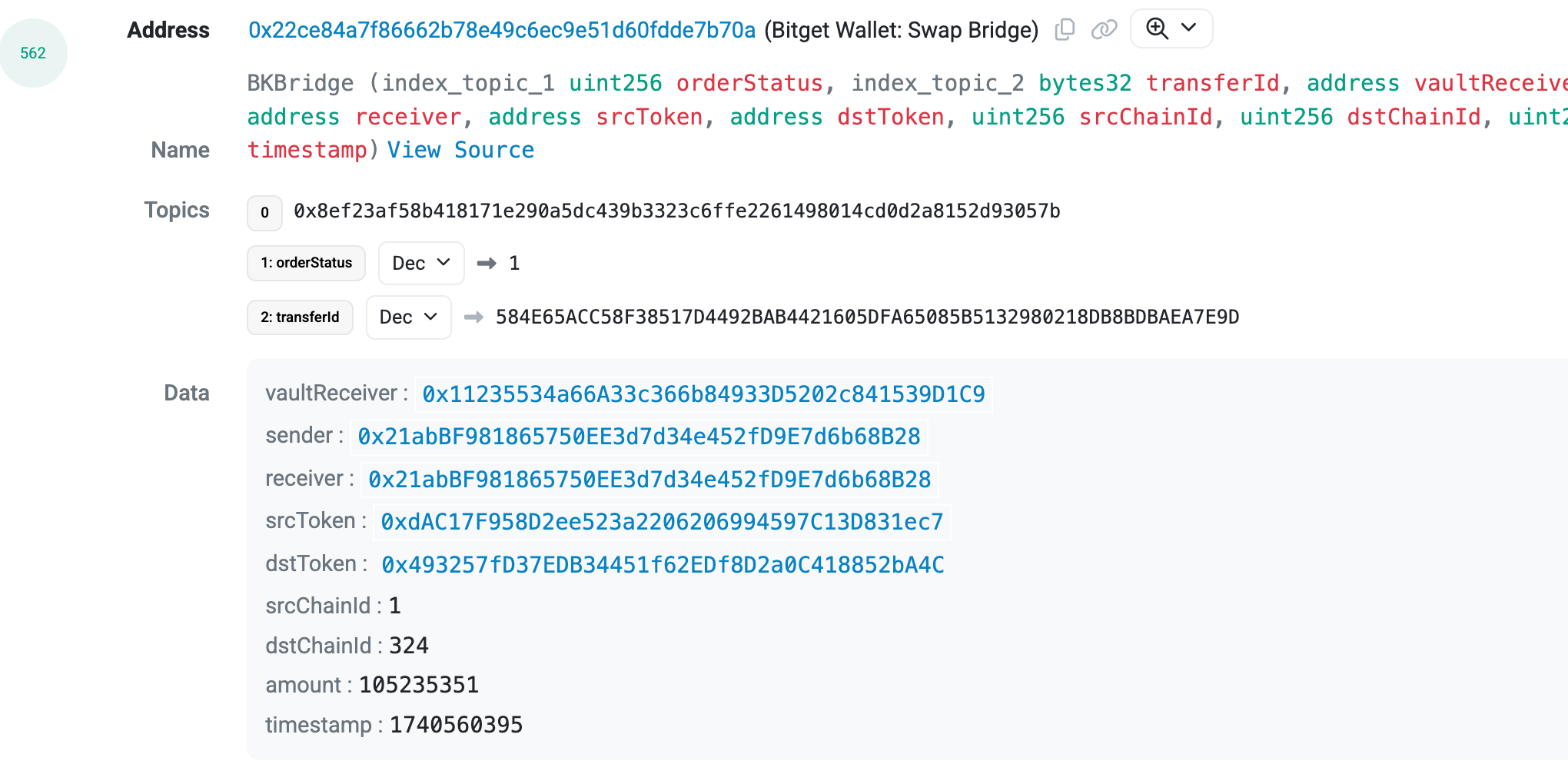
Task: Open the Dec dropdown for orderStatus
Action: coord(421,263)
